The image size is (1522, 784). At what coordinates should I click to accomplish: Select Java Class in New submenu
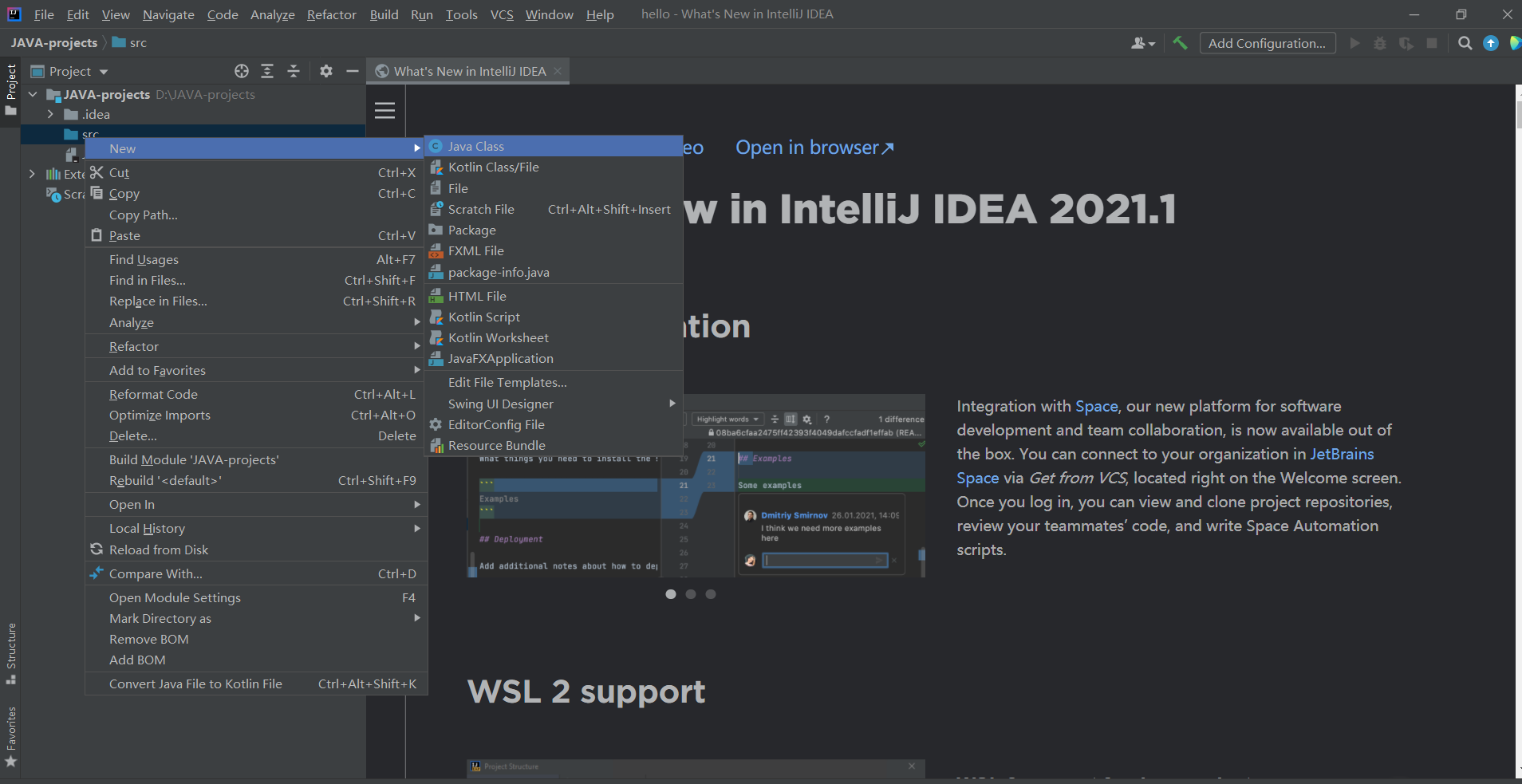554,146
